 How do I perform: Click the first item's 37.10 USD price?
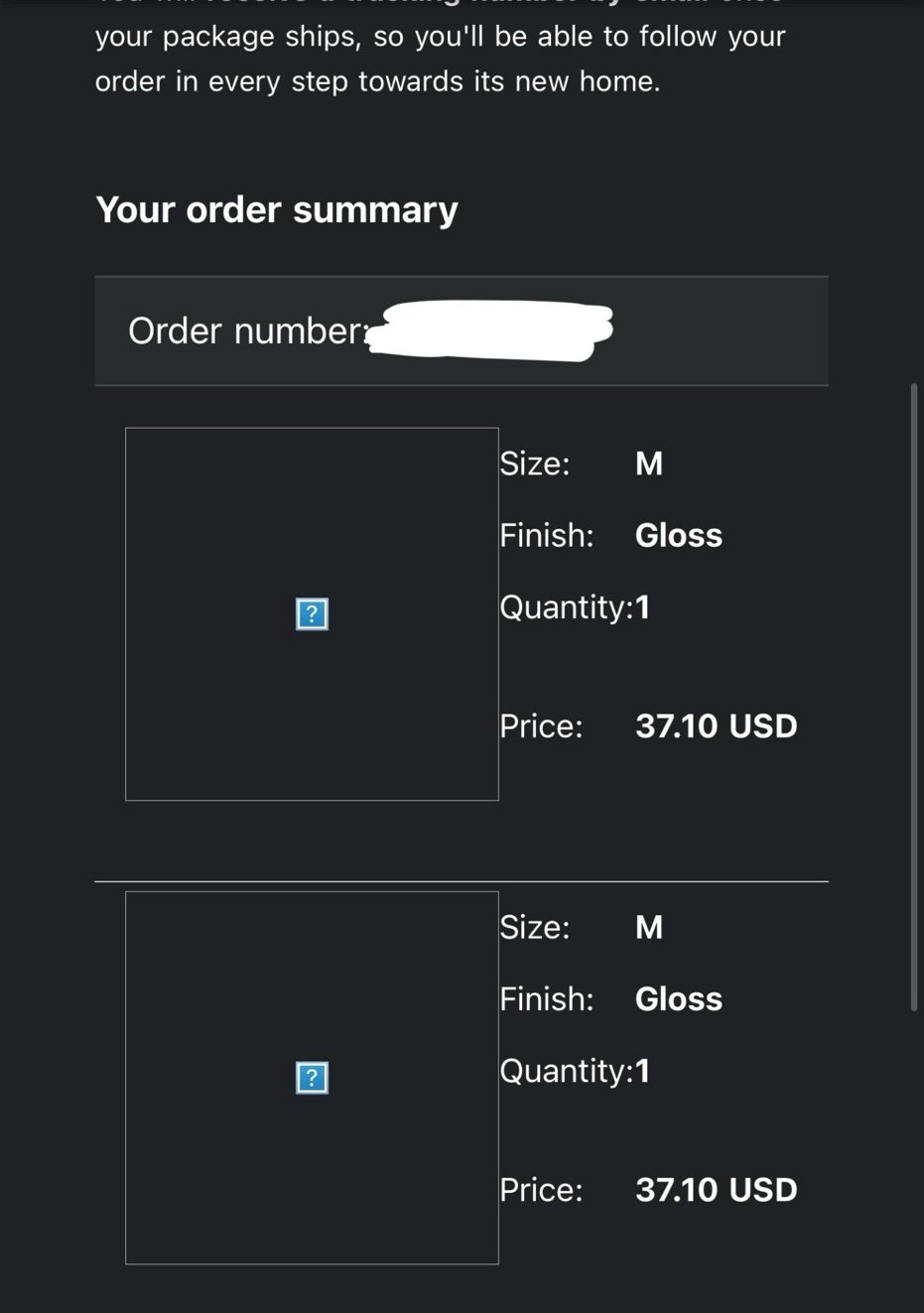pyautogui.click(x=717, y=726)
